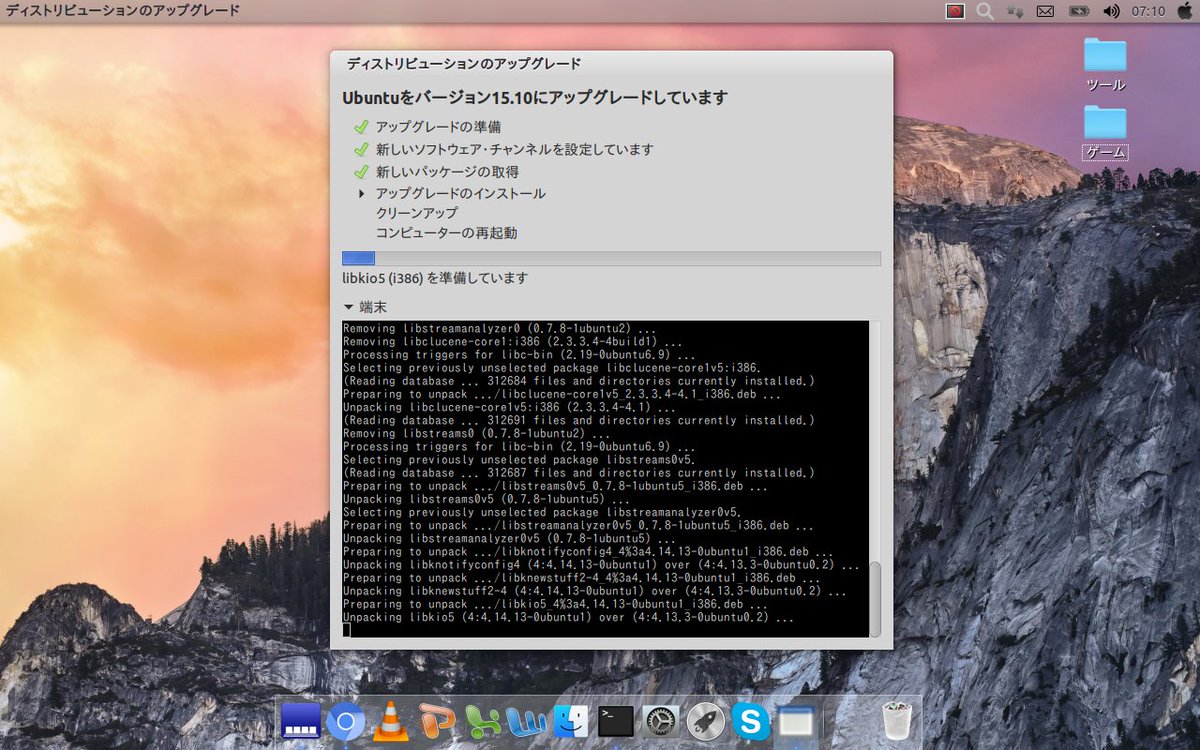
Task: Click the コンピューターの再起動 step
Action: tap(446, 233)
